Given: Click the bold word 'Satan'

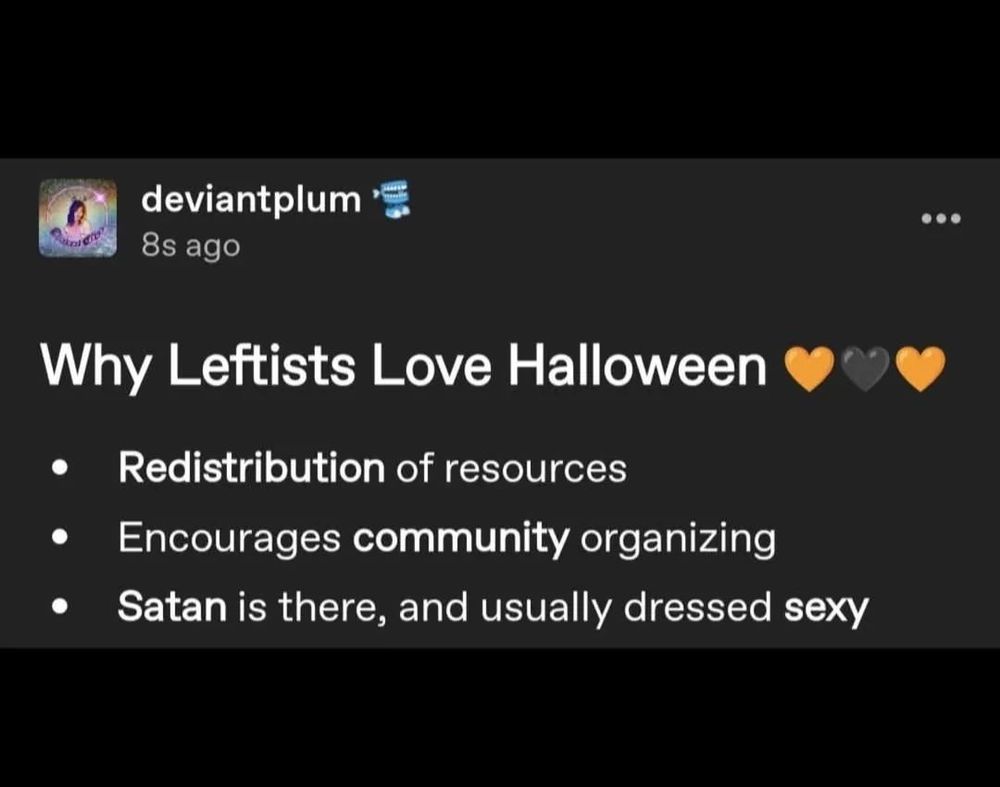Looking at the screenshot, I should (172, 606).
